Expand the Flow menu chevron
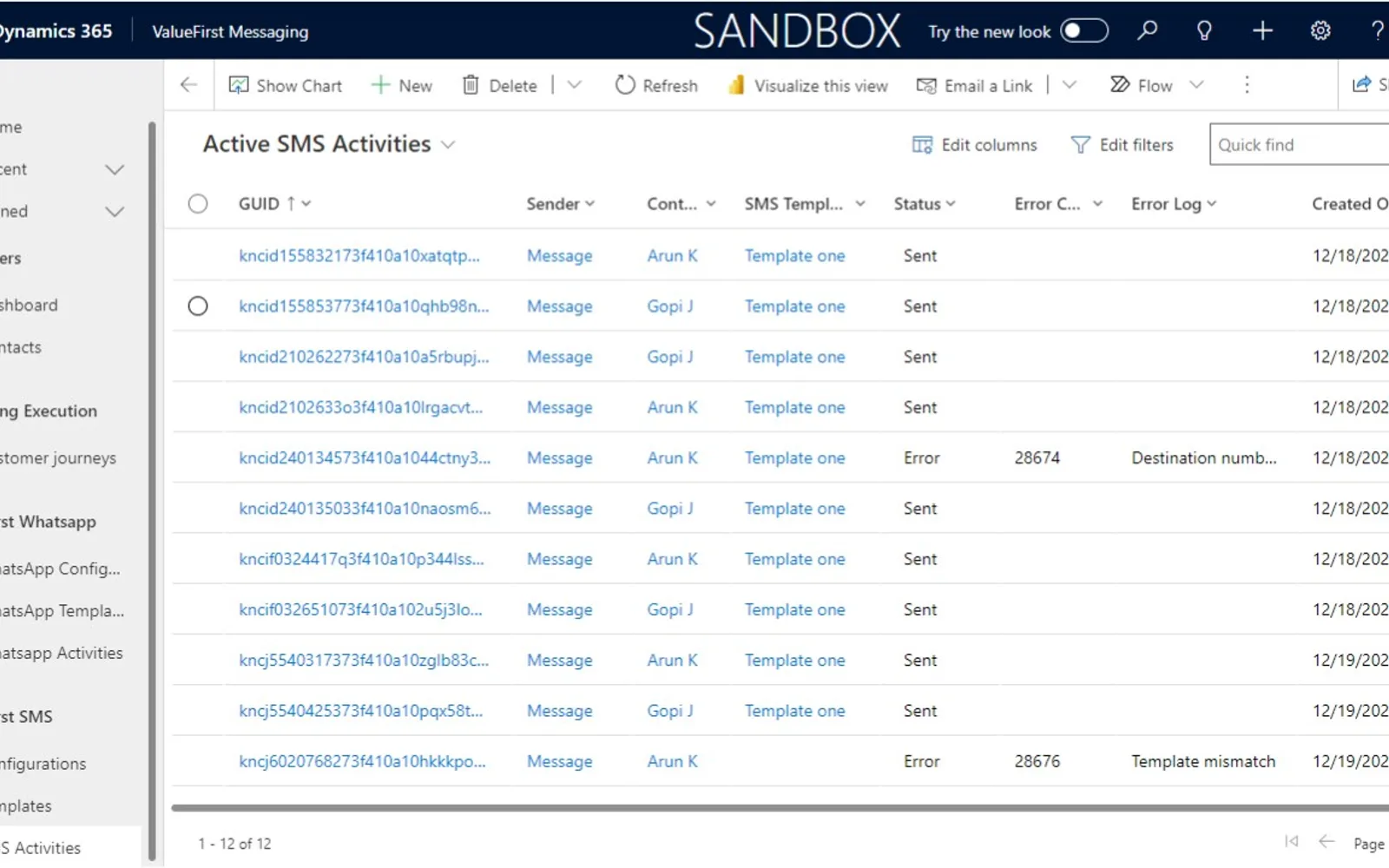This screenshot has height=868, width=1389. pos(1196,85)
